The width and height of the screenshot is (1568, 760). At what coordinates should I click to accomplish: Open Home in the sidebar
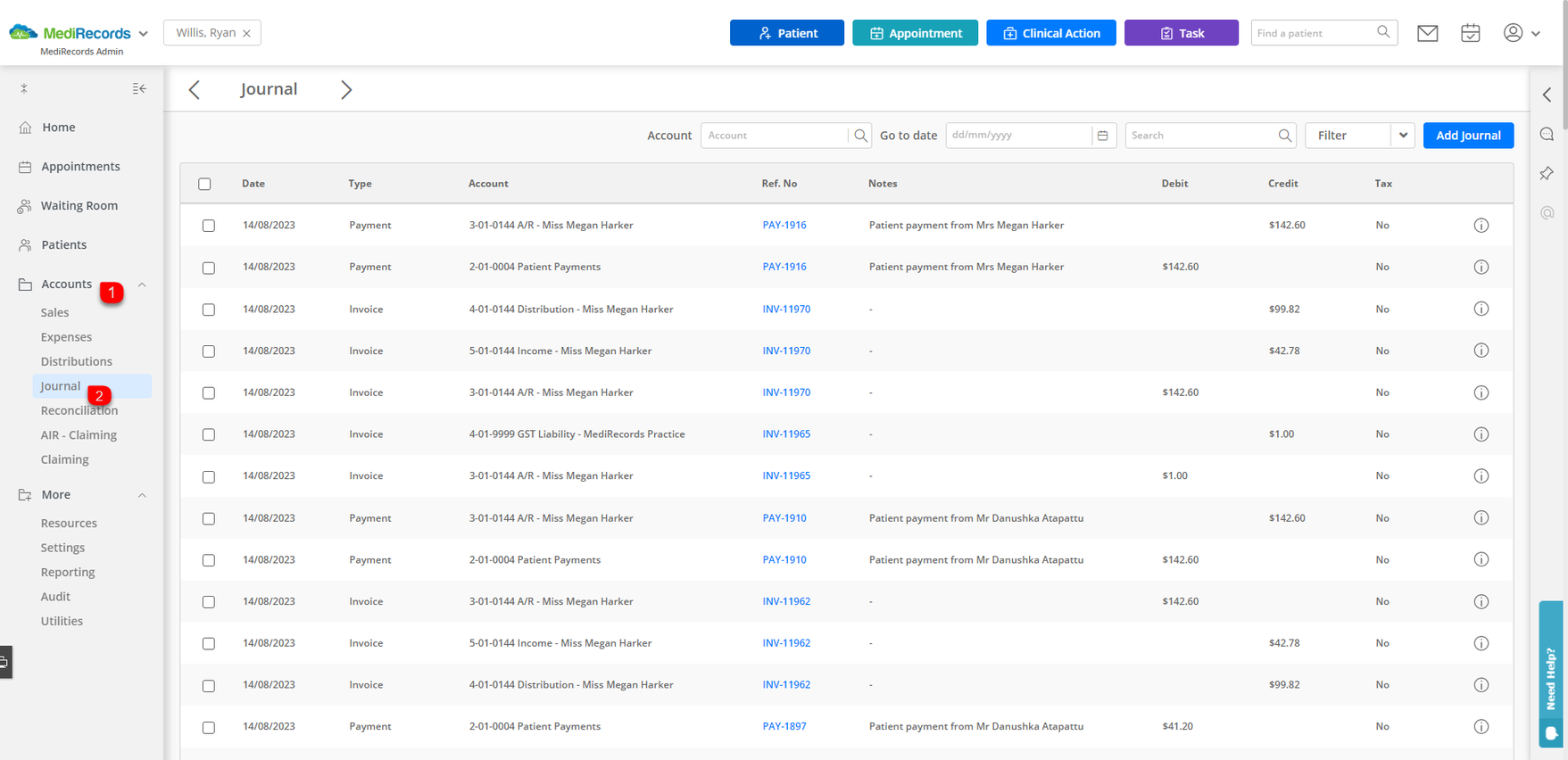[x=59, y=128]
